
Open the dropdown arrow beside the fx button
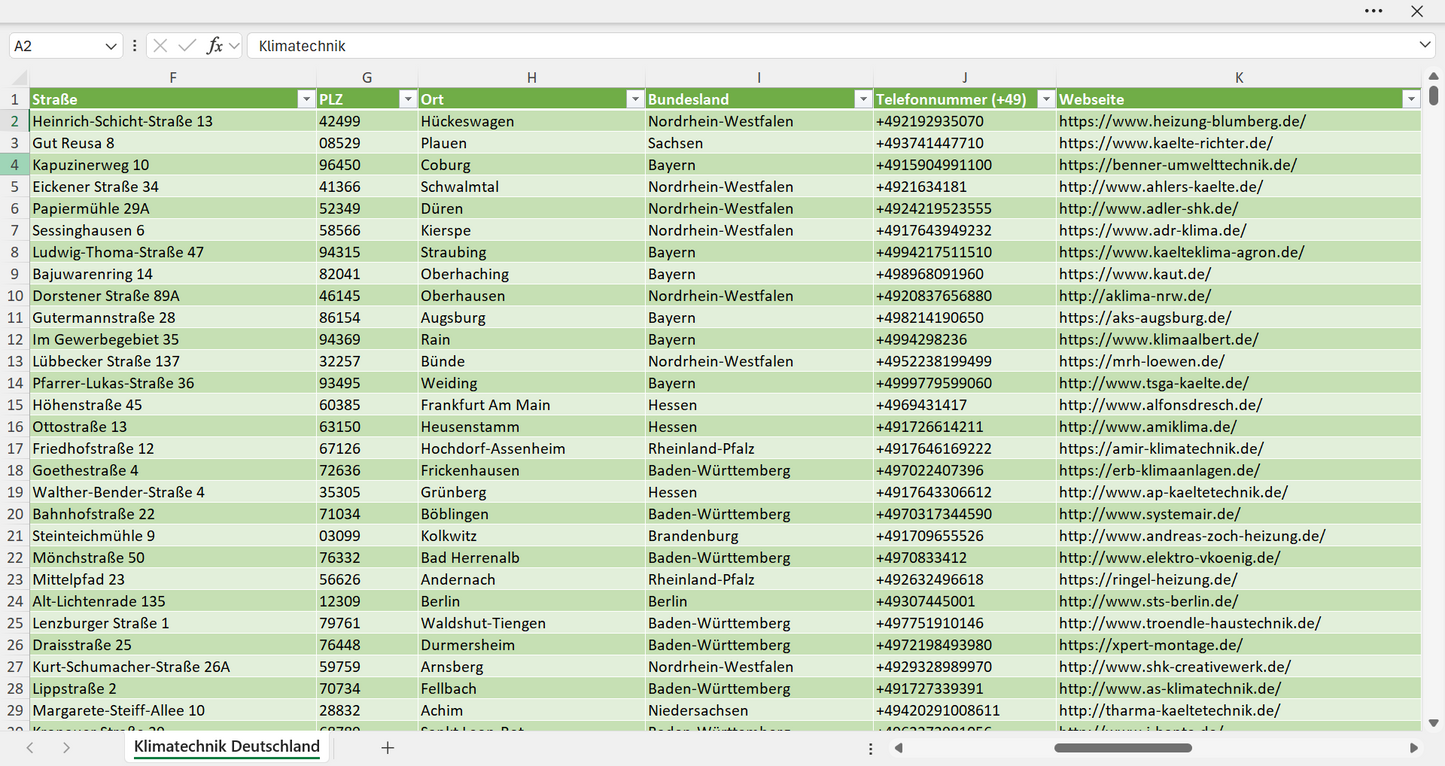pos(234,46)
